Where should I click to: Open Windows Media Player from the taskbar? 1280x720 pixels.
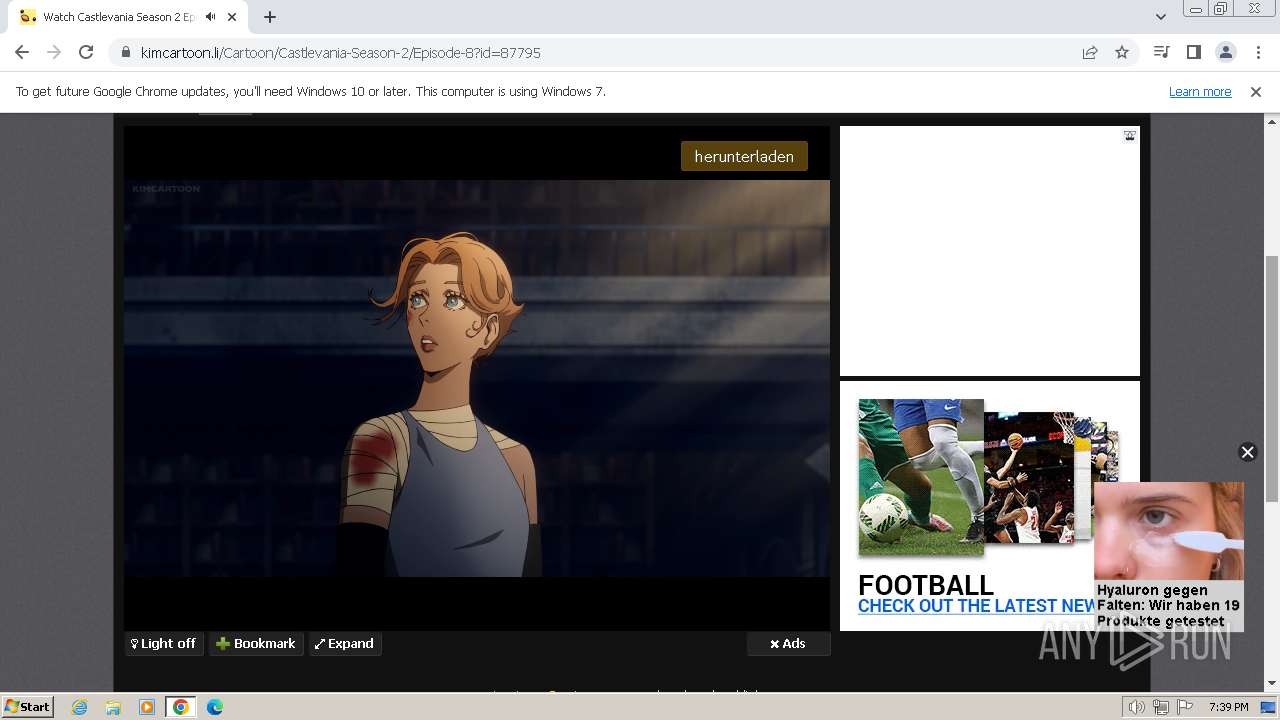[147, 707]
